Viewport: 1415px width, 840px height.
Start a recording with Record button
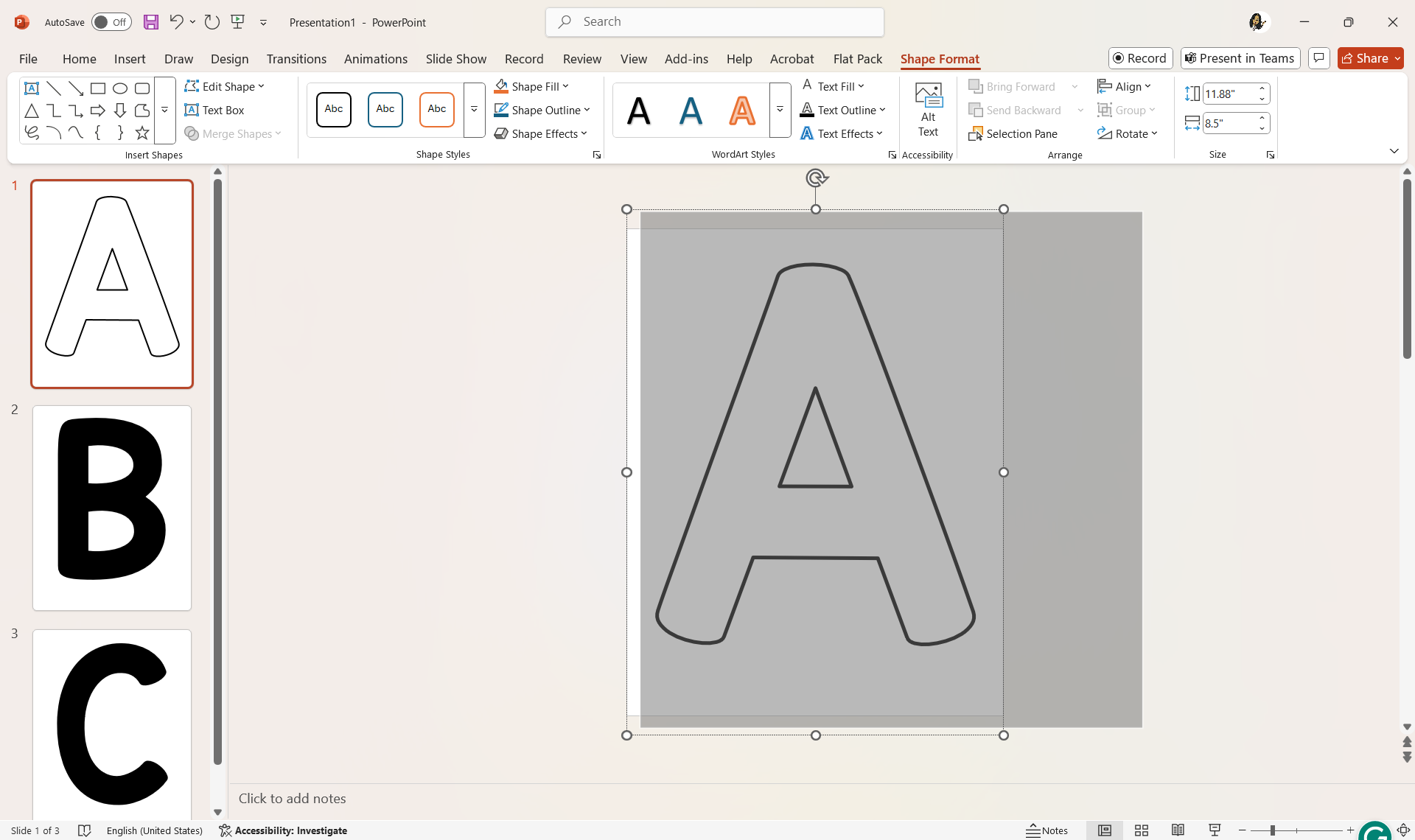(1140, 58)
